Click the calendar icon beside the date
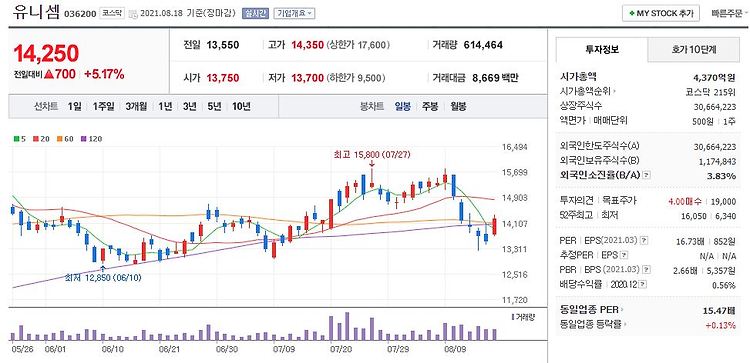Image resolution: width=750 pixels, height=363 pixels. pyautogui.click(x=133, y=14)
